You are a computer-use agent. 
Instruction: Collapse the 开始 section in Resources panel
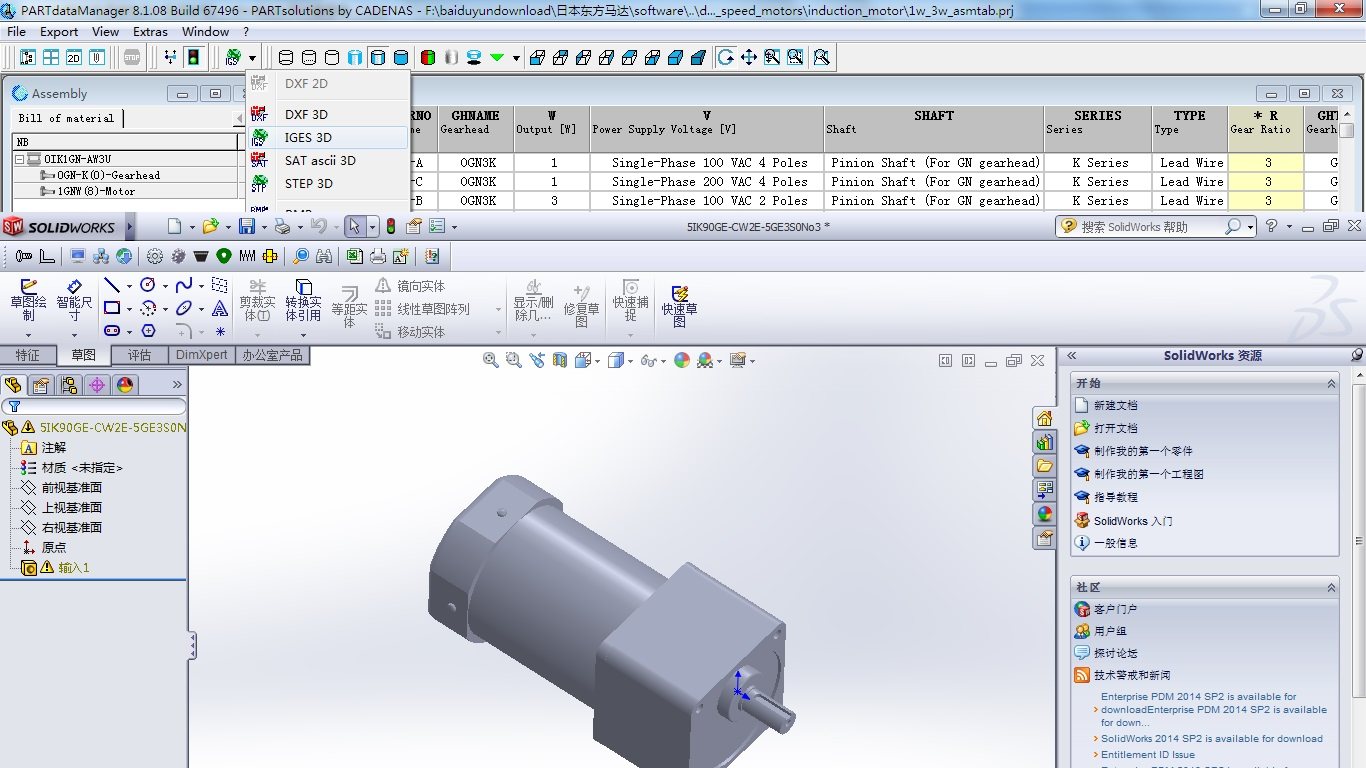tap(1331, 384)
